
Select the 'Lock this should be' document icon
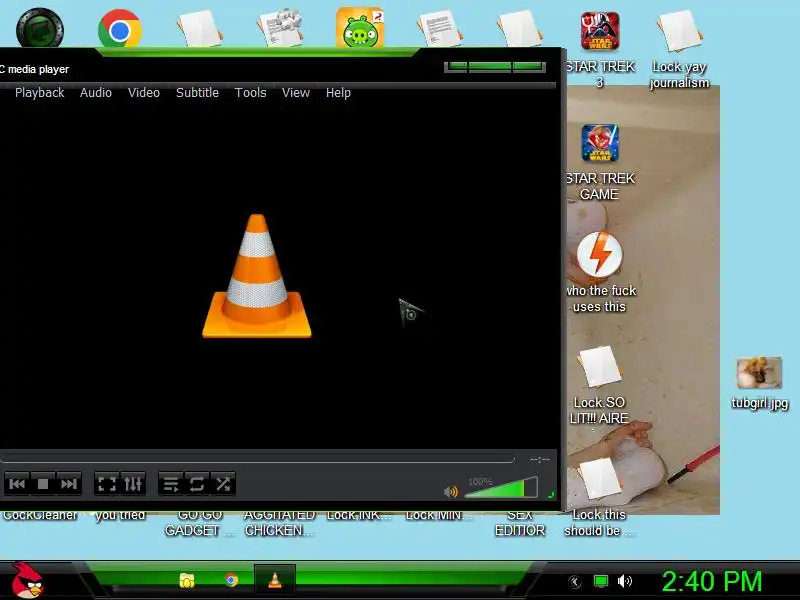[x=599, y=479]
